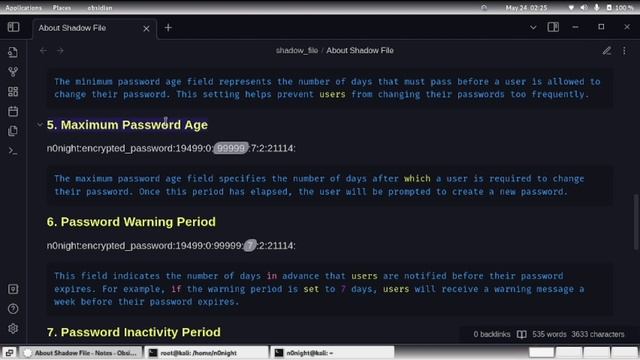Click the battery 100% indicator
640x360 pixels.
pyautogui.click(x=620, y=8)
